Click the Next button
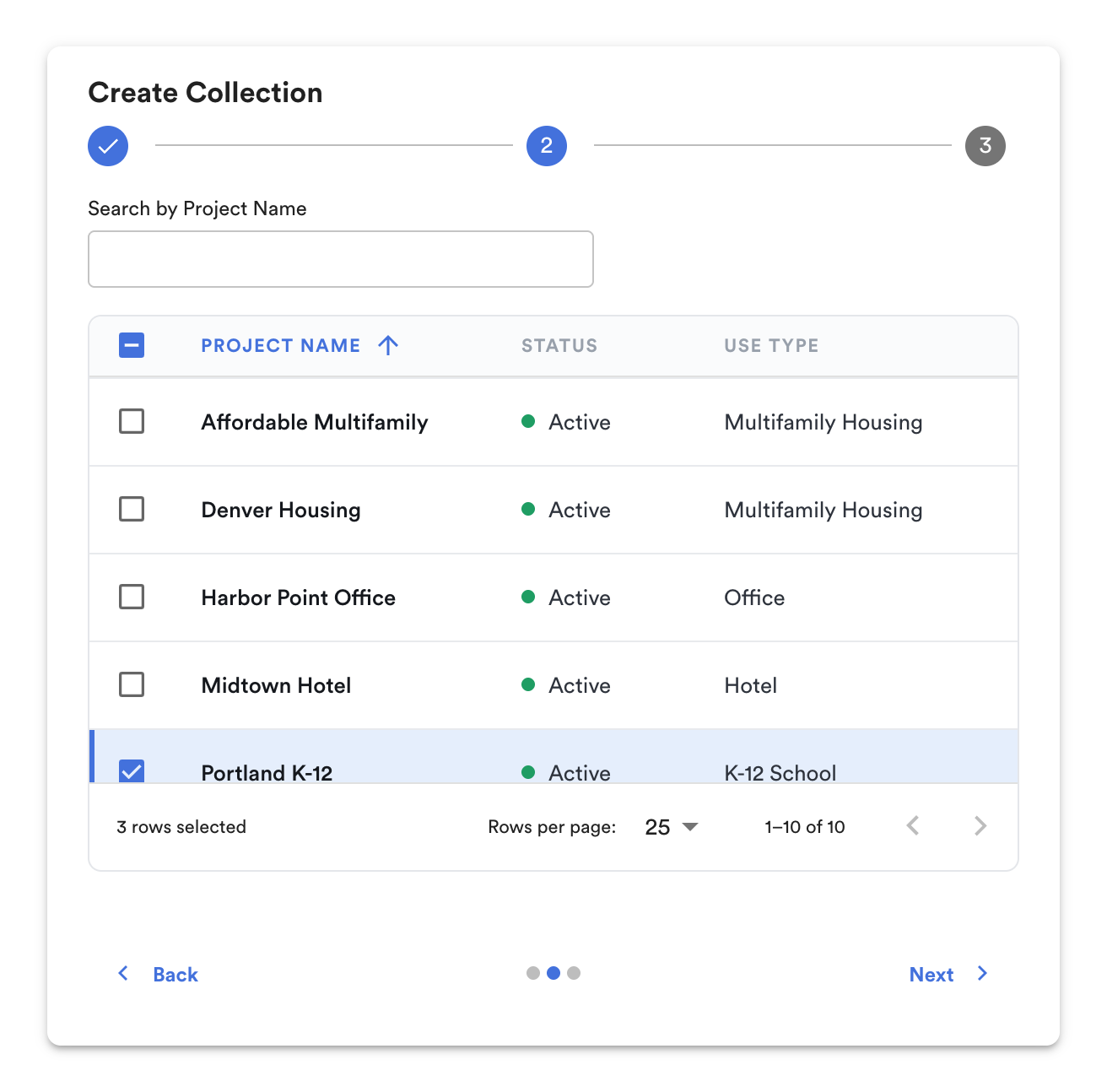Image resolution: width=1107 pixels, height=1092 pixels. click(949, 975)
